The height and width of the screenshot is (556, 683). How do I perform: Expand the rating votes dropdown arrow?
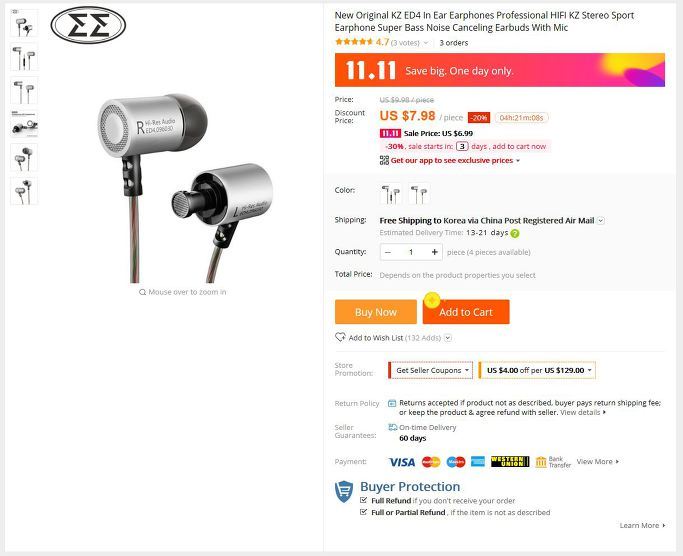coord(426,43)
